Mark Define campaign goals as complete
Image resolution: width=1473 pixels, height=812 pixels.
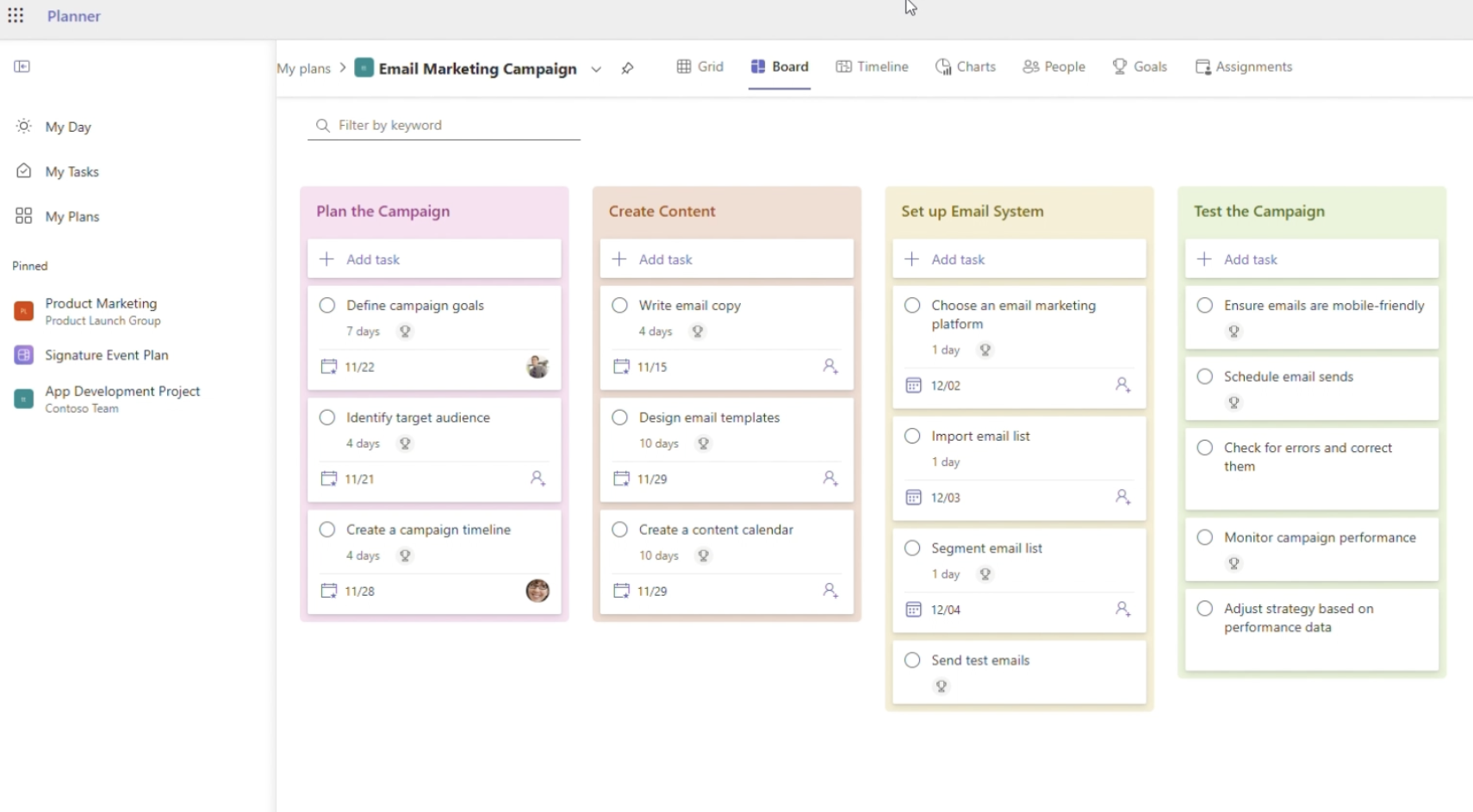[327, 305]
